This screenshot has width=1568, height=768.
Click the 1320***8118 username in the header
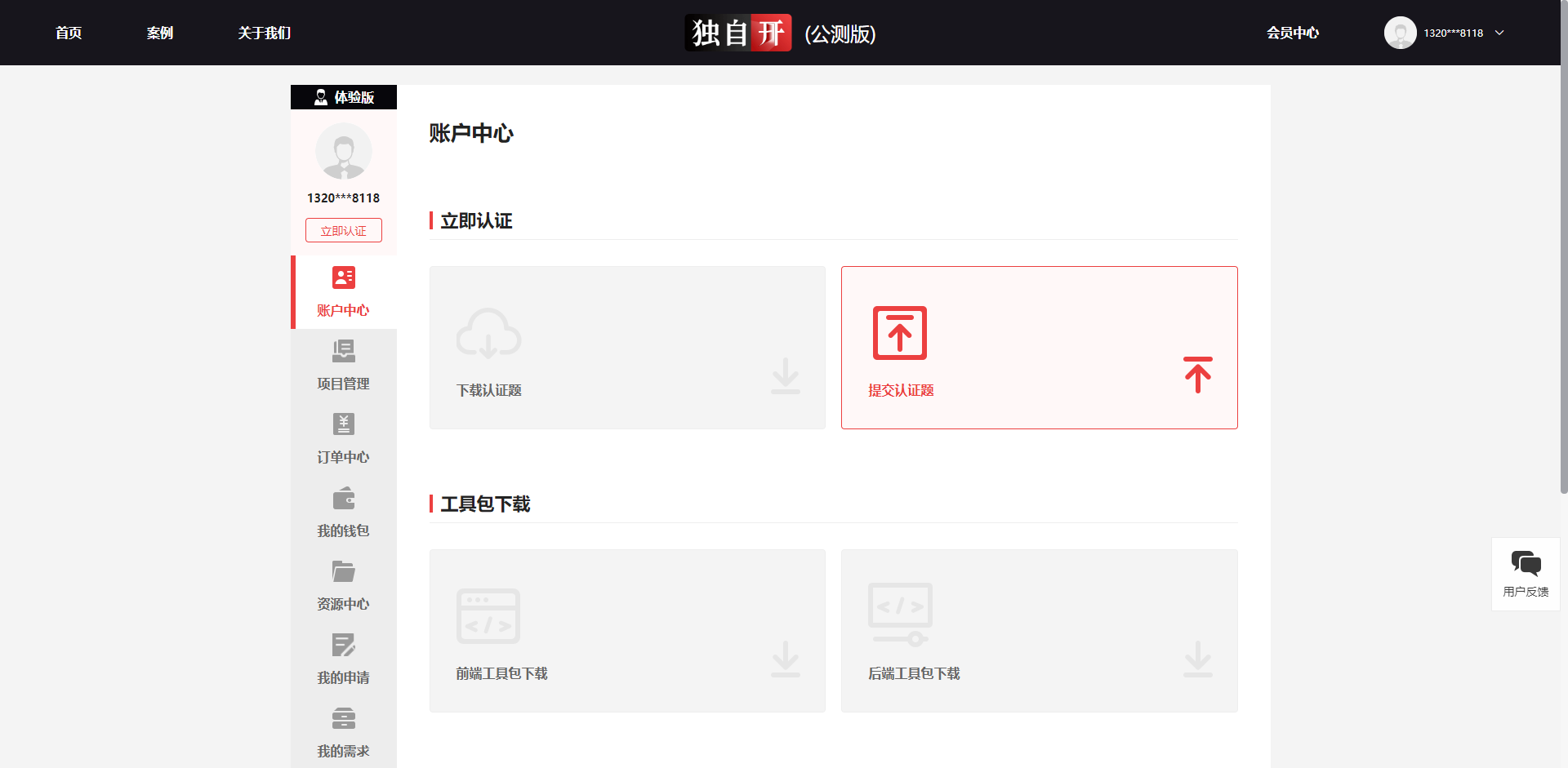(x=1454, y=33)
